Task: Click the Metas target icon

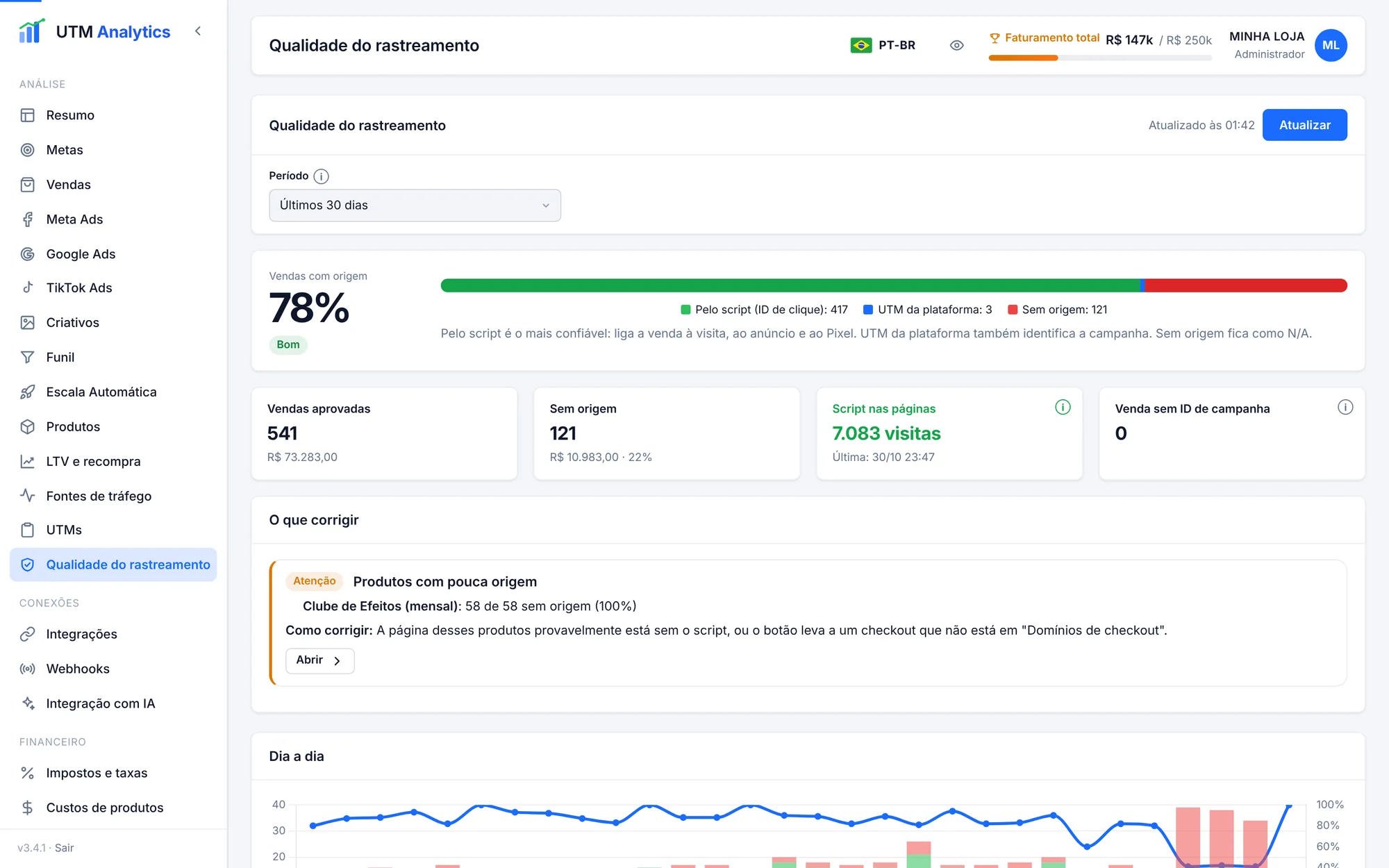Action: 28,150
